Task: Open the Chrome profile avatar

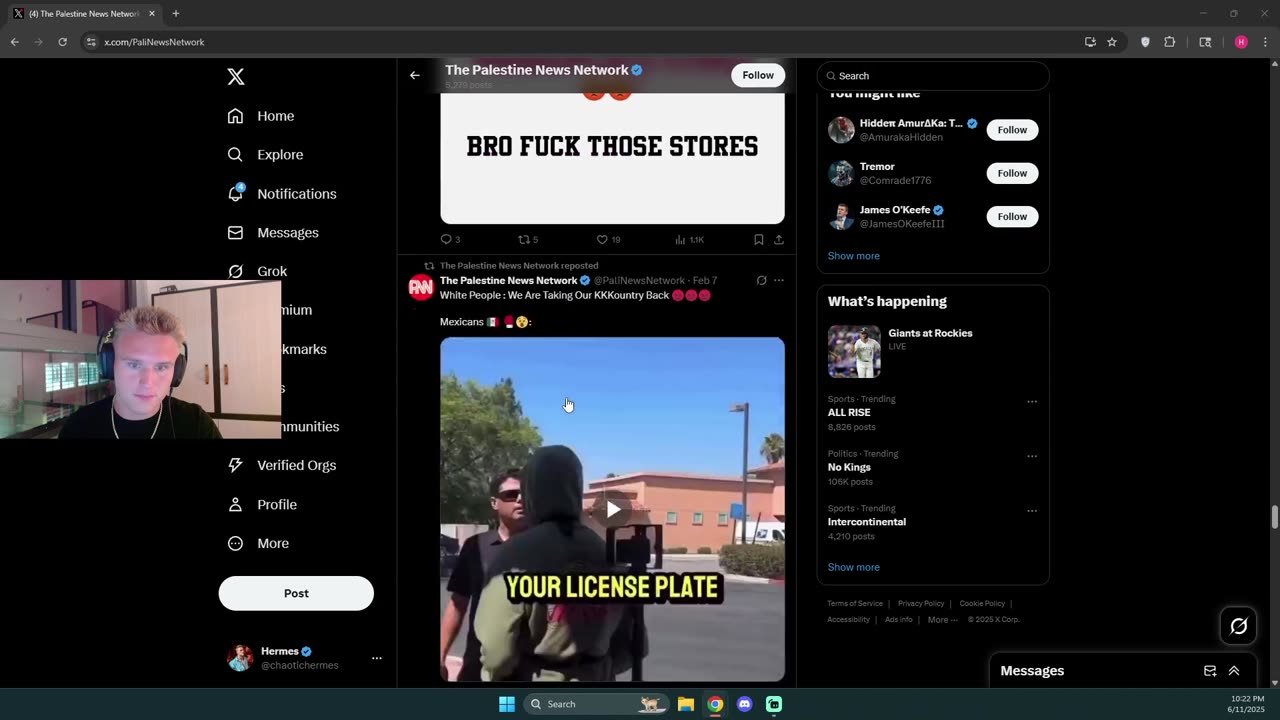Action: (x=1241, y=42)
